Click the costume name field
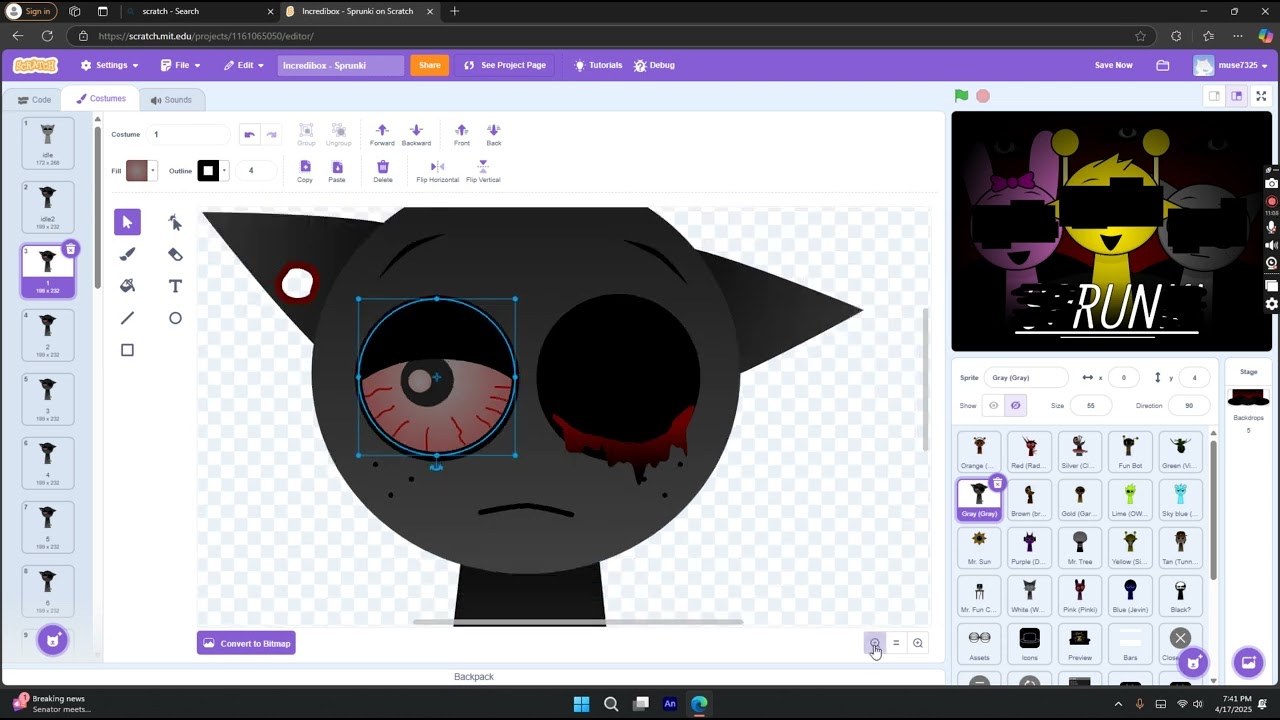Viewport: 1280px width, 720px height. pyautogui.click(x=189, y=134)
